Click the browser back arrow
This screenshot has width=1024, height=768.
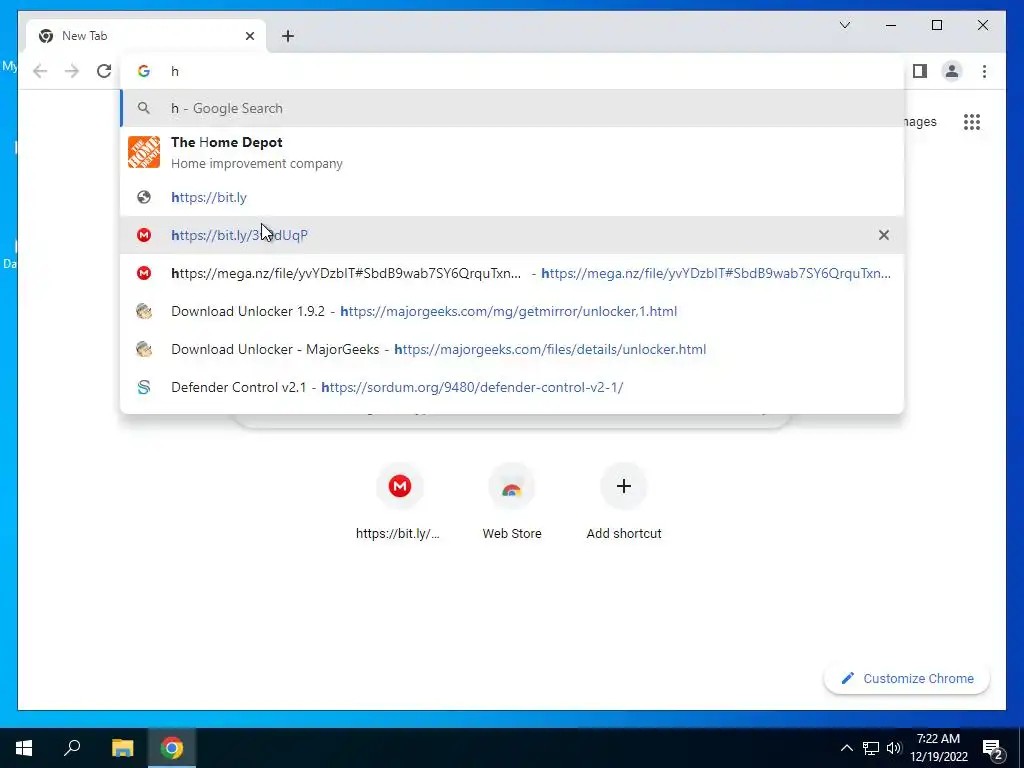[40, 71]
